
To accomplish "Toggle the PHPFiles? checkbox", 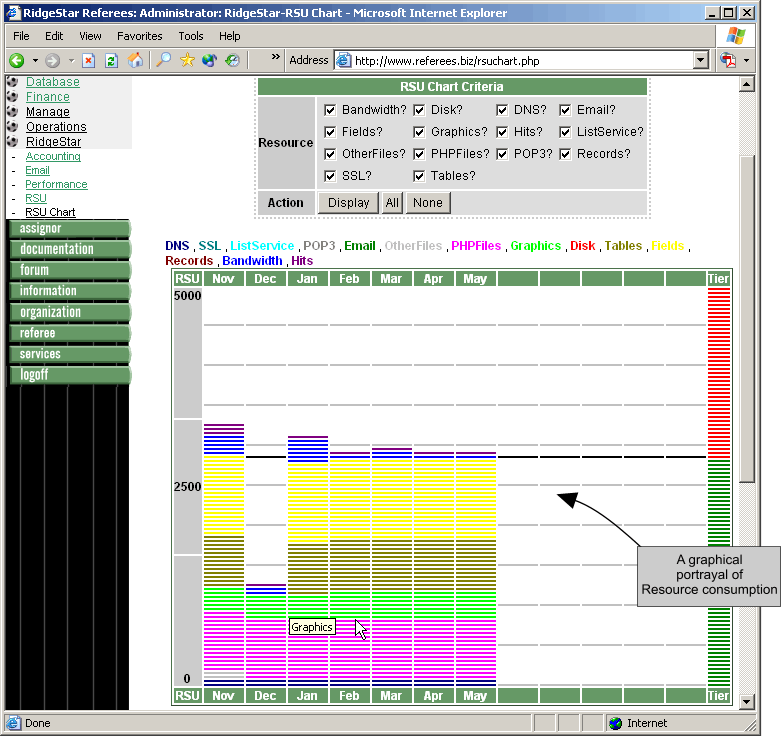I will [419, 154].
